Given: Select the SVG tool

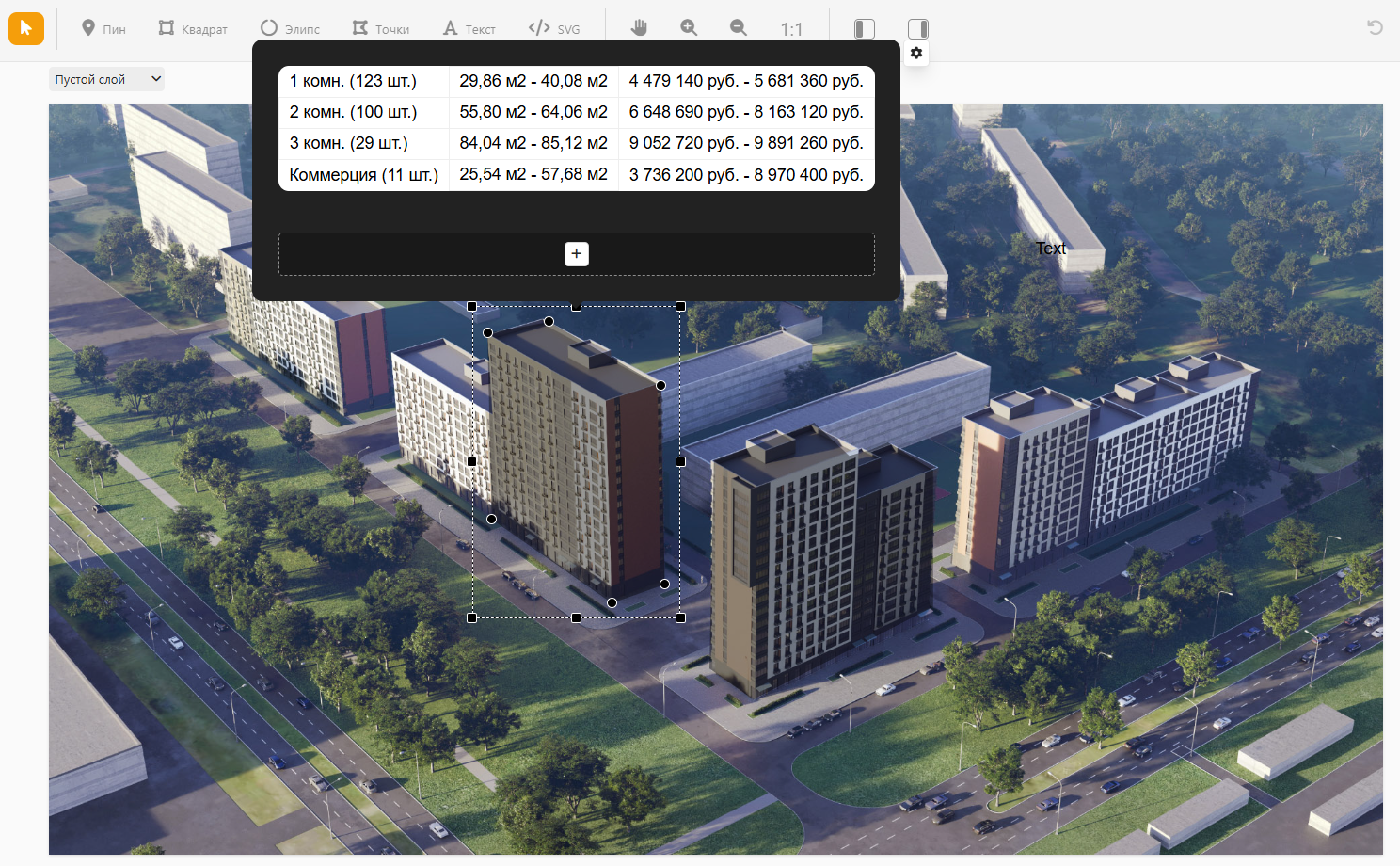Looking at the screenshot, I should [554, 28].
